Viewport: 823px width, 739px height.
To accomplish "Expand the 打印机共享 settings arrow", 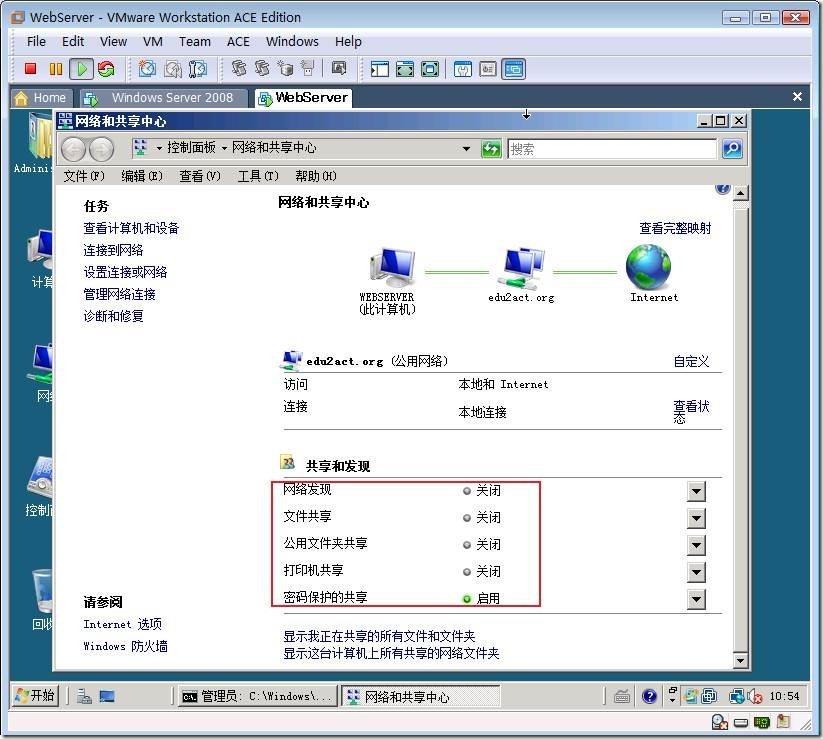I will [x=696, y=572].
